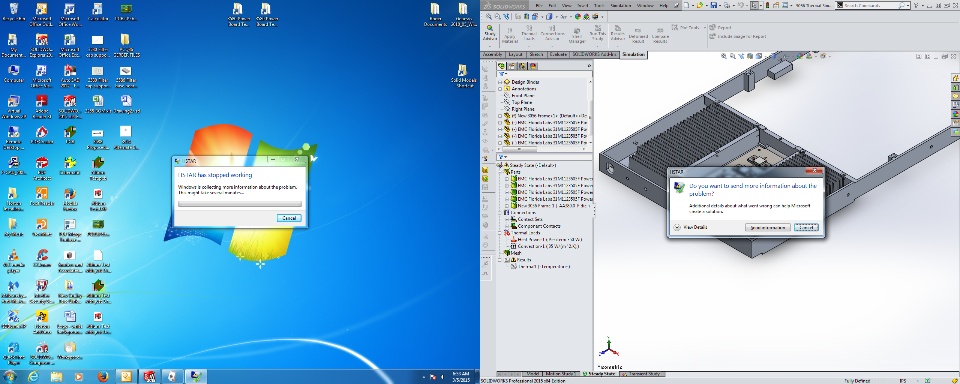This screenshot has height=384, width=960.
Task: Click Cancel in the send information dialog
Action: [806, 227]
